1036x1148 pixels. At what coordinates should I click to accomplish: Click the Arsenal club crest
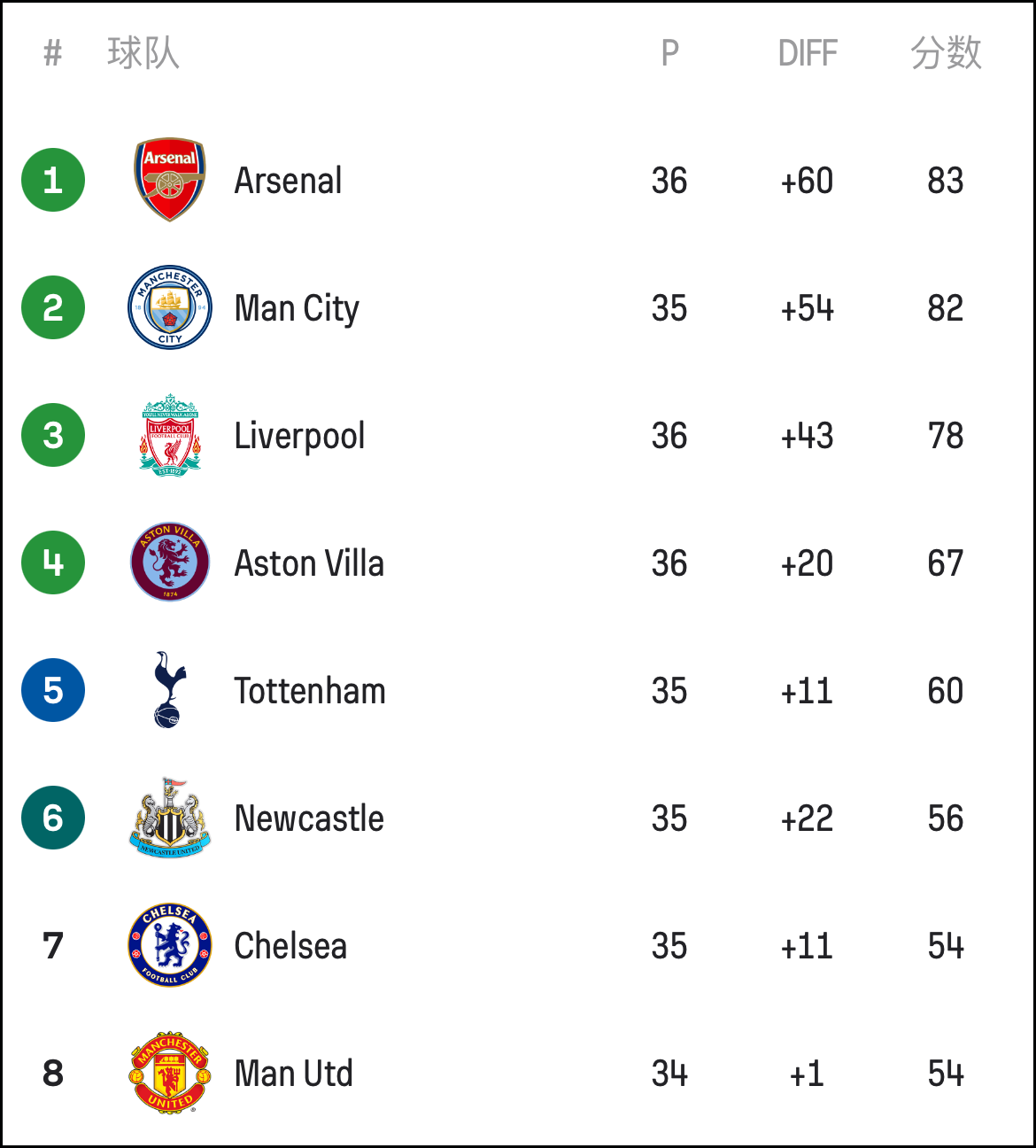click(170, 180)
